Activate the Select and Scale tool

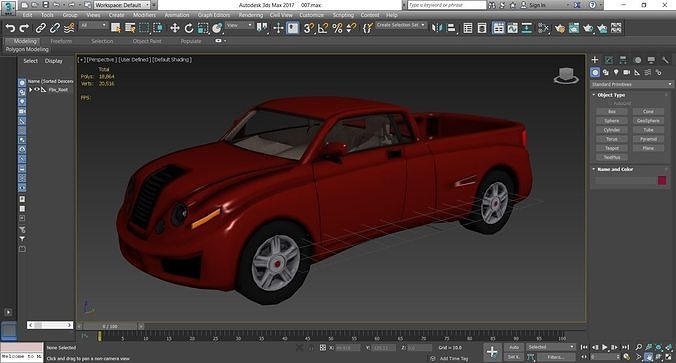203,28
